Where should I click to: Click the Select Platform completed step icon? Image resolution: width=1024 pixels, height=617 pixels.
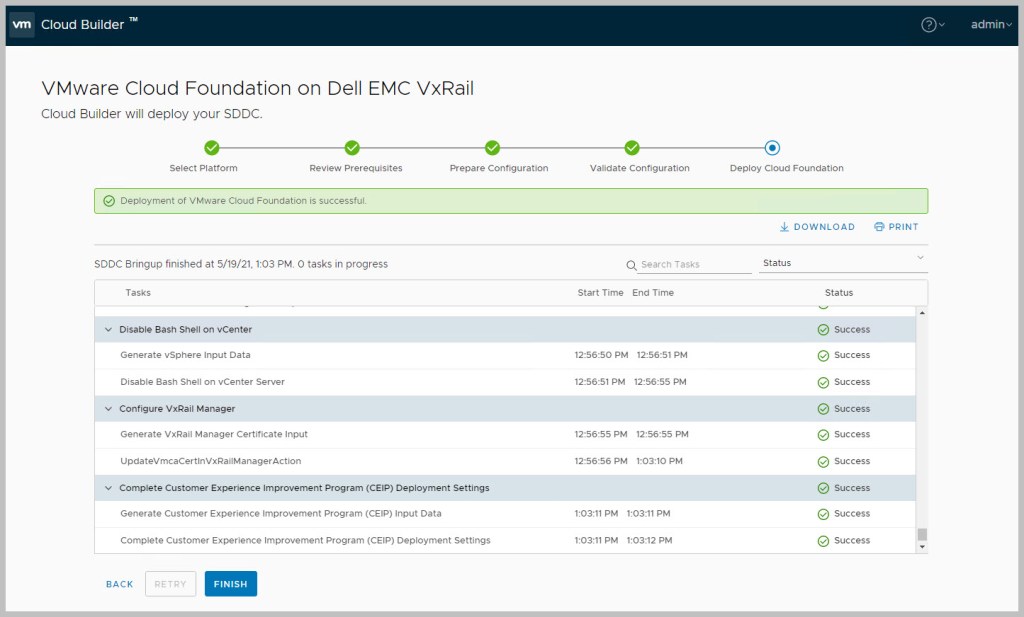click(x=211, y=148)
